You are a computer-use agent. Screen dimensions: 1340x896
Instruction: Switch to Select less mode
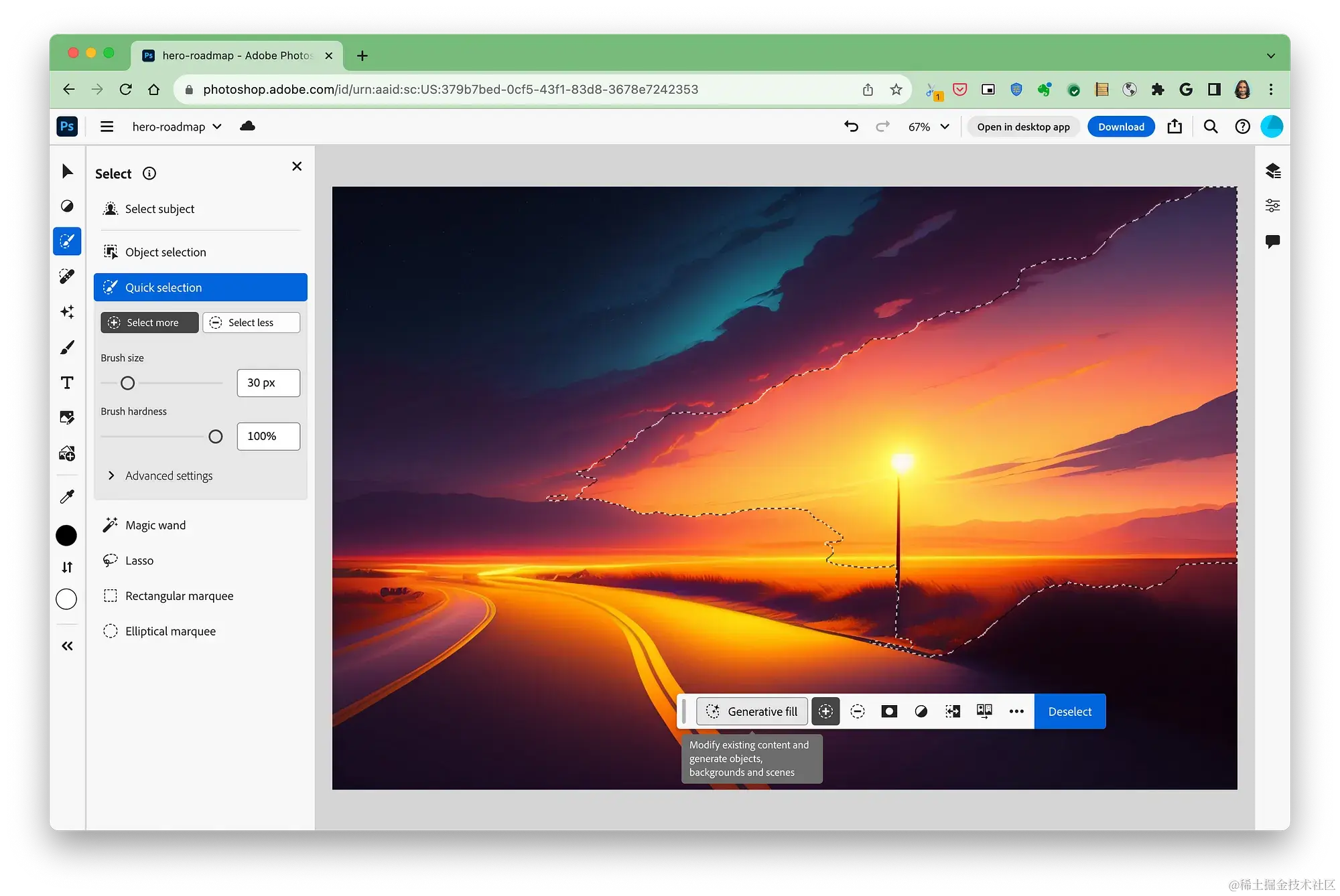point(251,323)
